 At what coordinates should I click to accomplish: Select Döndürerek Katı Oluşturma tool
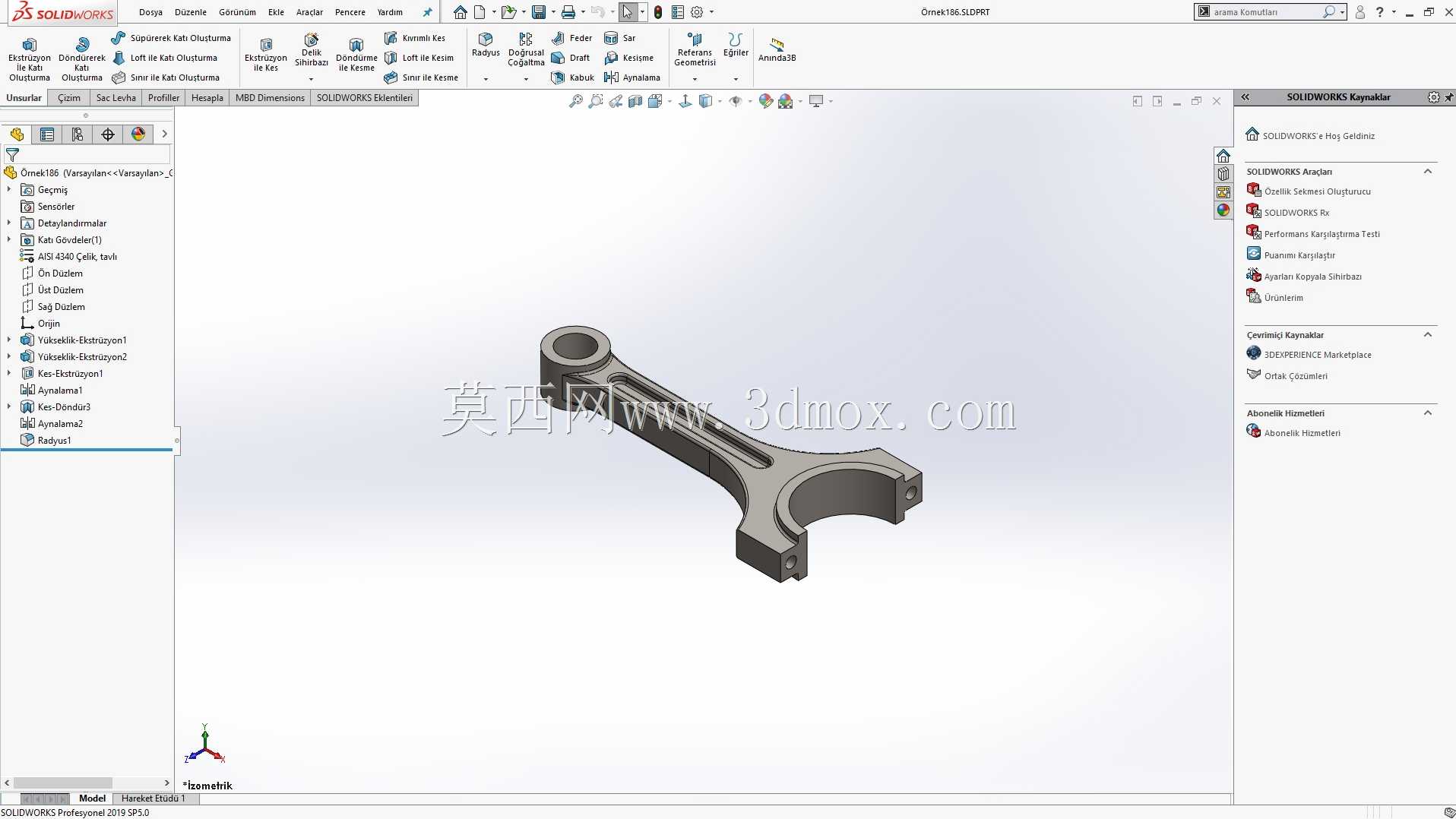click(81, 58)
